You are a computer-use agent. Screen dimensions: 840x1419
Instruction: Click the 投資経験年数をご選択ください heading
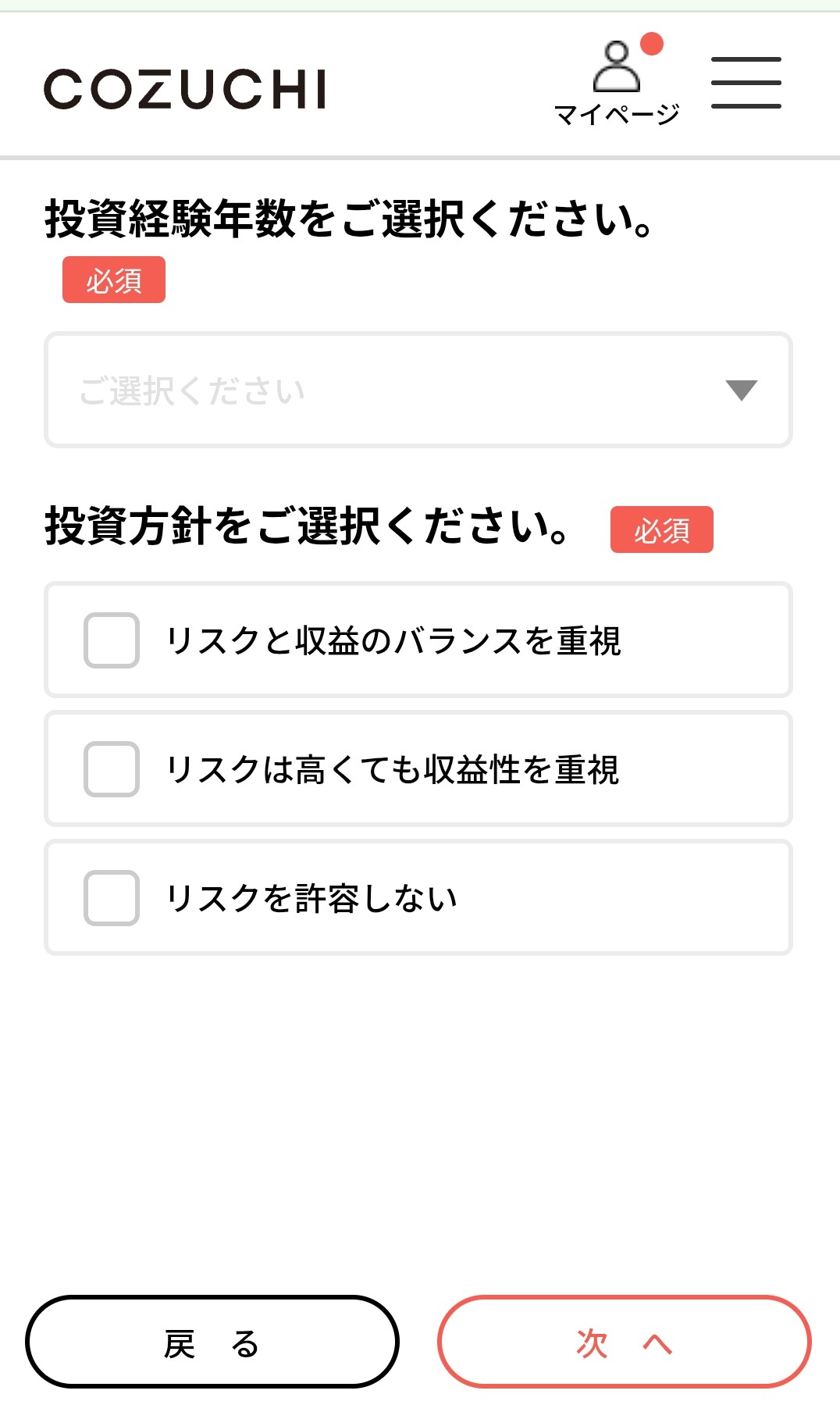point(349,219)
